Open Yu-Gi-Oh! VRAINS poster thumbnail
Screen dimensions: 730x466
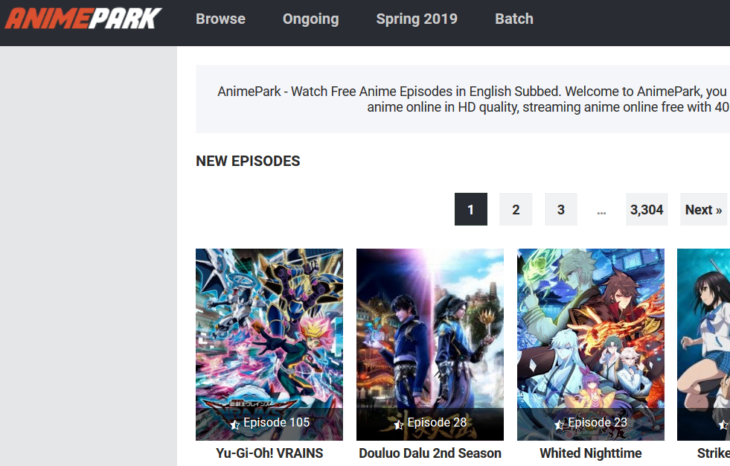point(269,344)
